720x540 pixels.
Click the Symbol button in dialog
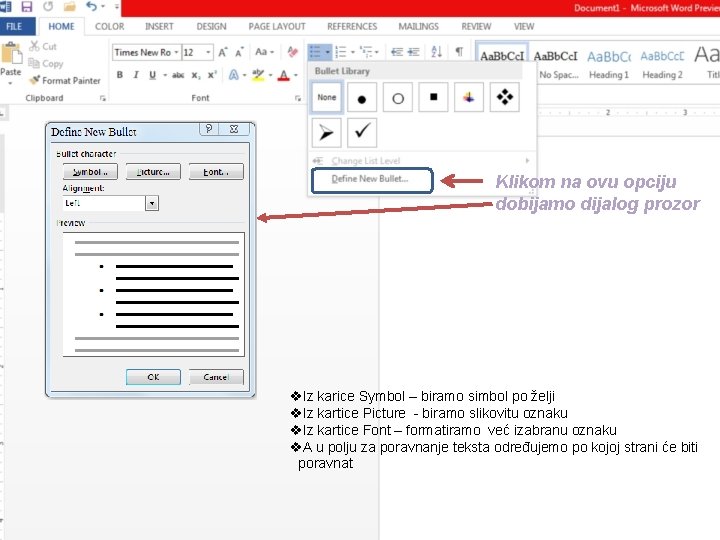point(90,172)
